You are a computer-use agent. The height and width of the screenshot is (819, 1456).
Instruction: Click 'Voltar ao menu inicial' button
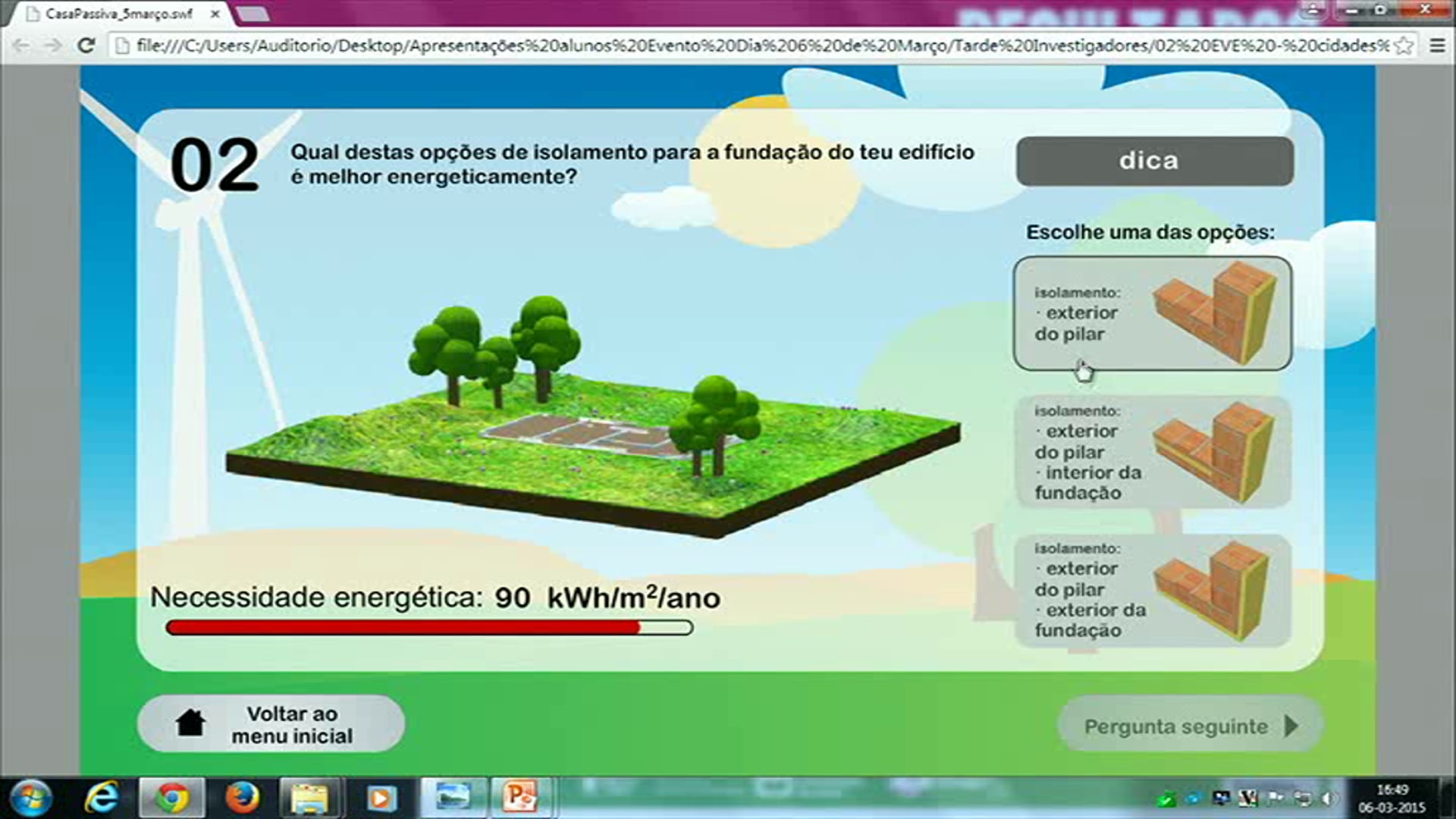pos(271,724)
